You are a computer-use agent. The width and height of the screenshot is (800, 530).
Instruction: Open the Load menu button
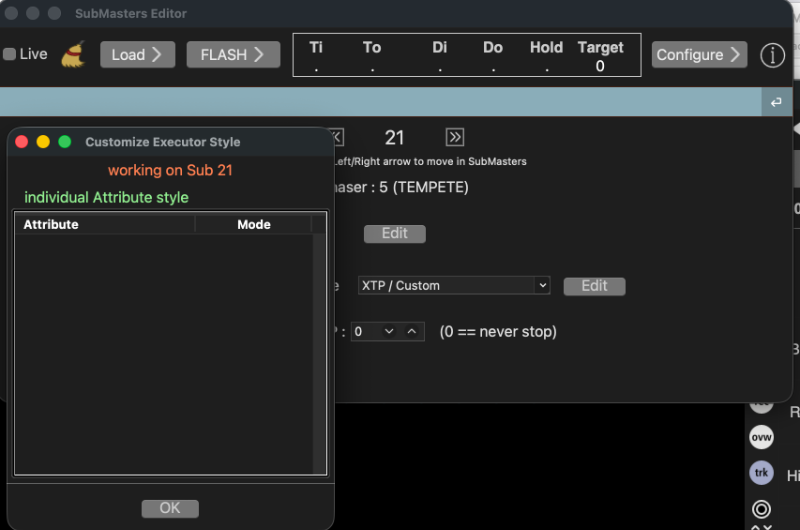pyautogui.click(x=137, y=55)
